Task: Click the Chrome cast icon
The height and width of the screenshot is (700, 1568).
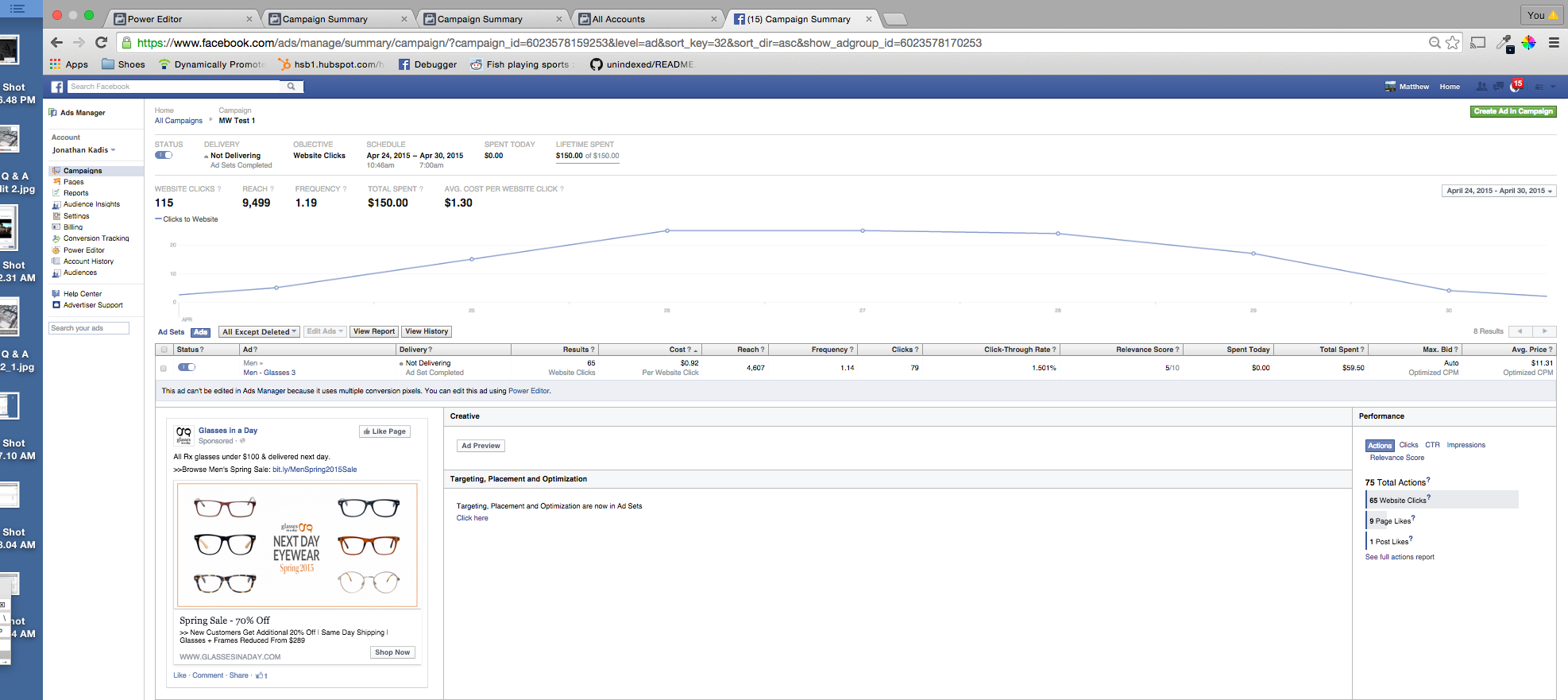Action: (1478, 43)
